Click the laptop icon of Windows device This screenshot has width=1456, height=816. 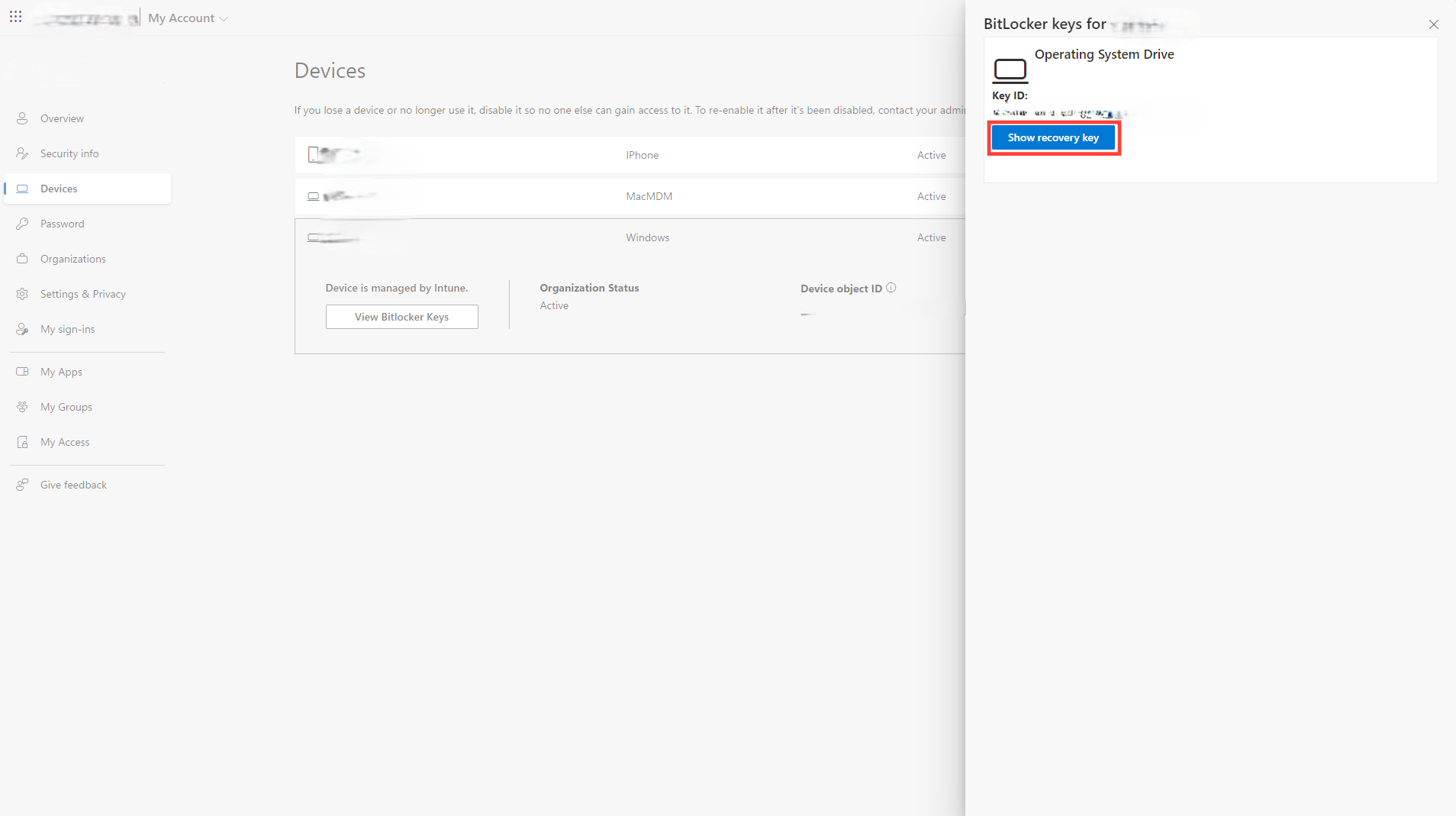coord(313,237)
